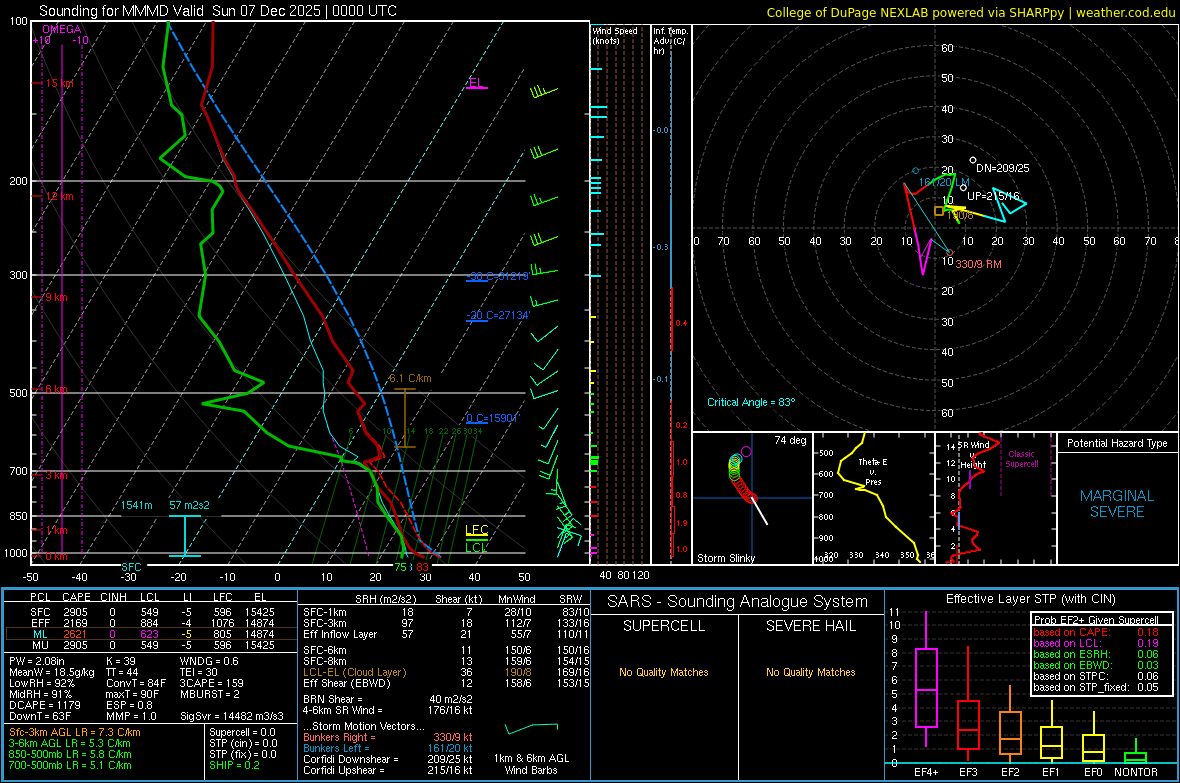The image size is (1180, 783).
Task: Click the 'Effective Layer STP (with CIN)' title
Action: tap(1030, 599)
